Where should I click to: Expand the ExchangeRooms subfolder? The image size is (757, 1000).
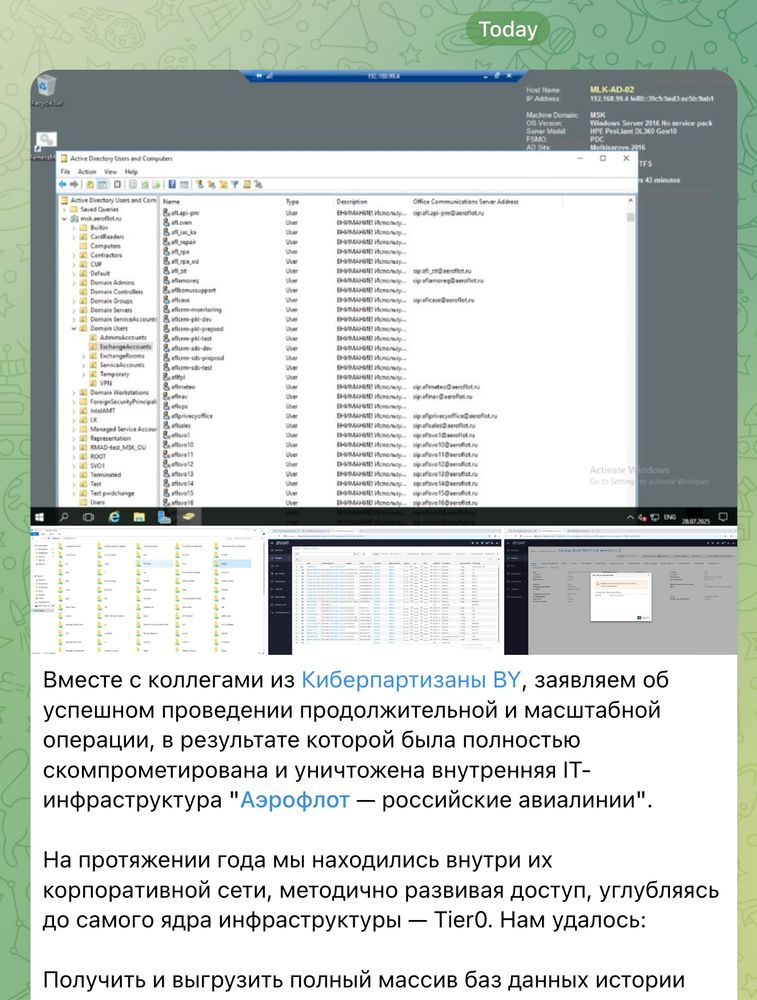click(84, 356)
